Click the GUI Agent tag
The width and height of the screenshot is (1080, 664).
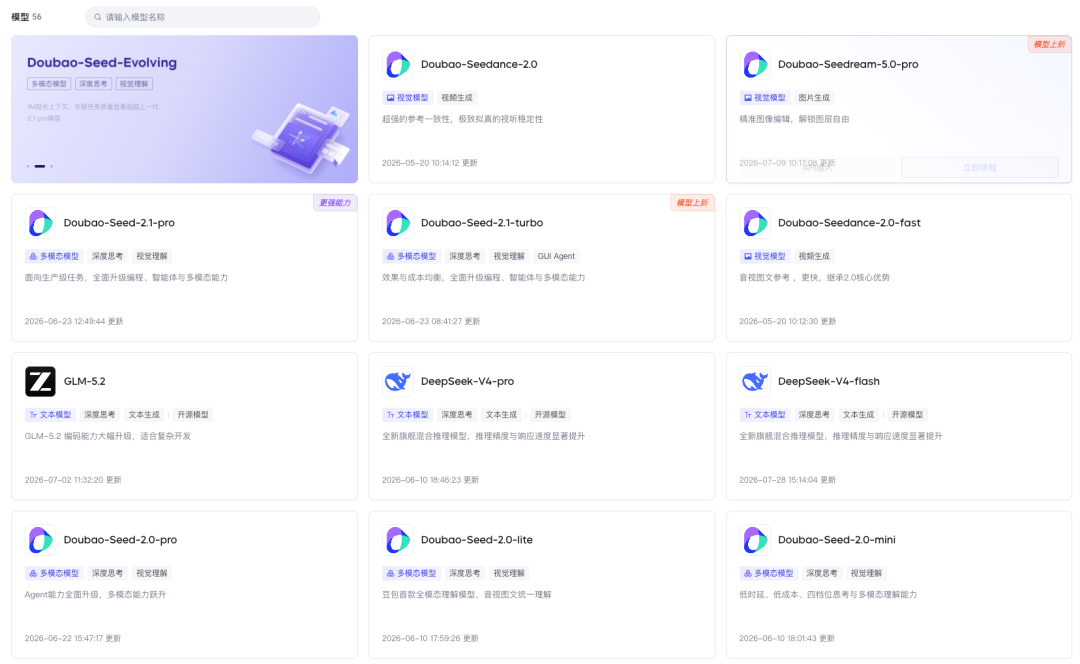pyautogui.click(x=556, y=256)
